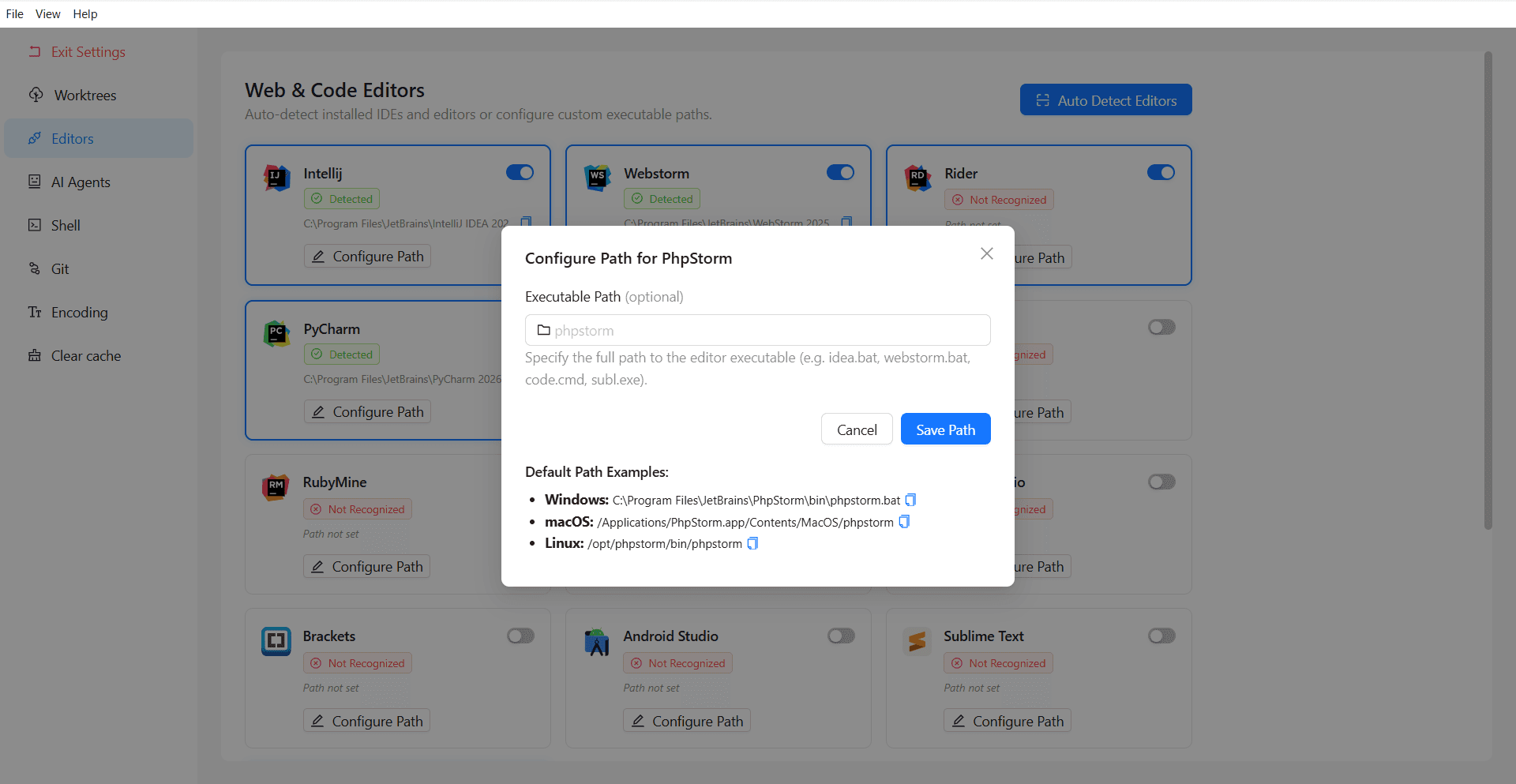
Task: Click the RubyMine logo icon
Action: [x=276, y=487]
